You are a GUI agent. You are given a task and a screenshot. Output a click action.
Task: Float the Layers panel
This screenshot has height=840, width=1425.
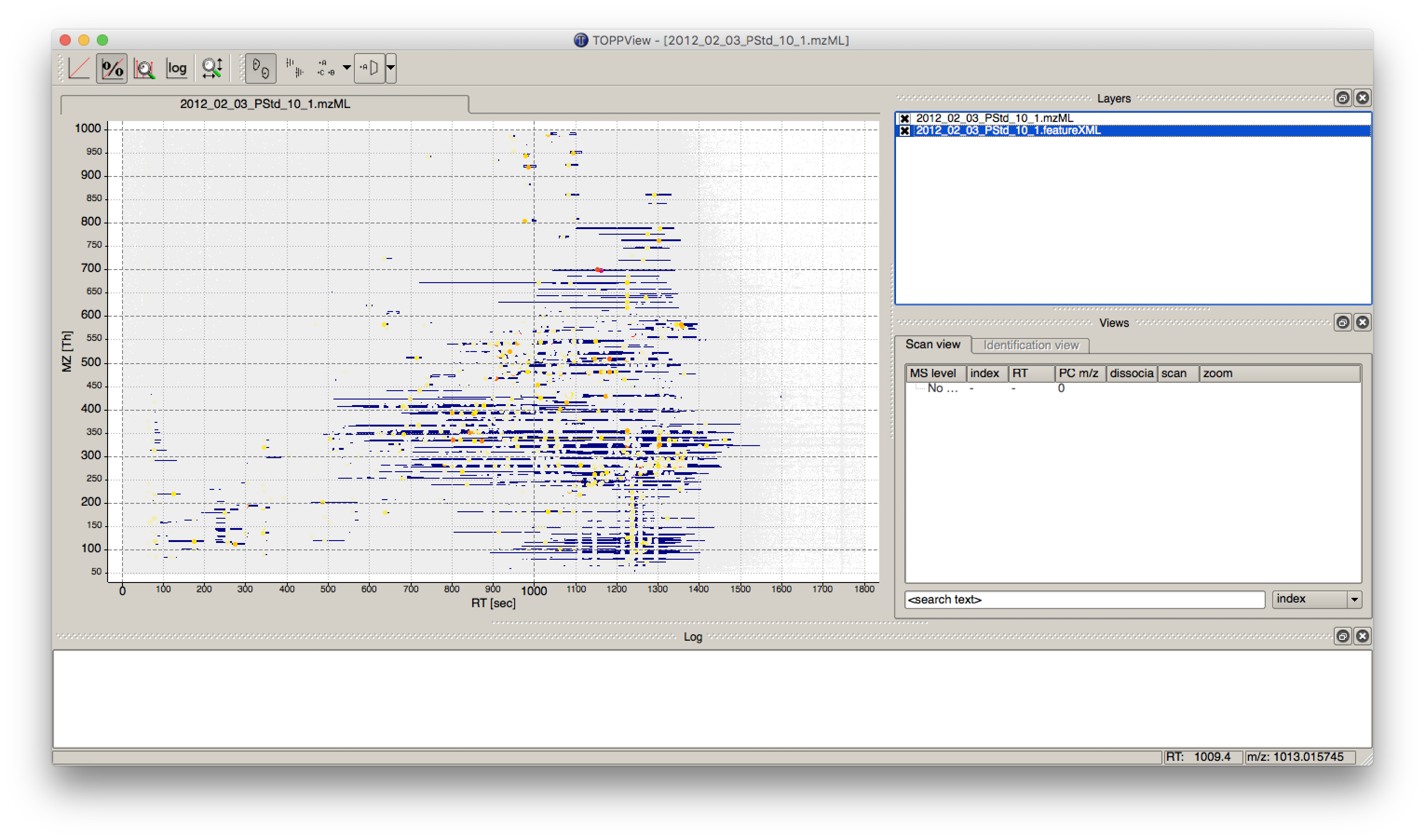click(1343, 98)
